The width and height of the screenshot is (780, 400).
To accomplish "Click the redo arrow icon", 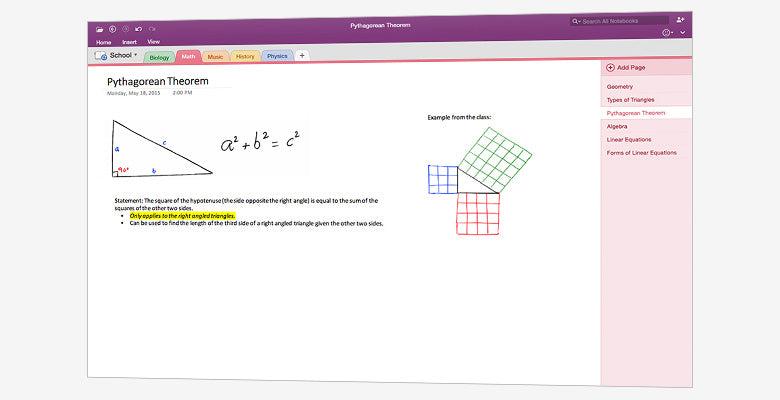I will click(x=152, y=28).
